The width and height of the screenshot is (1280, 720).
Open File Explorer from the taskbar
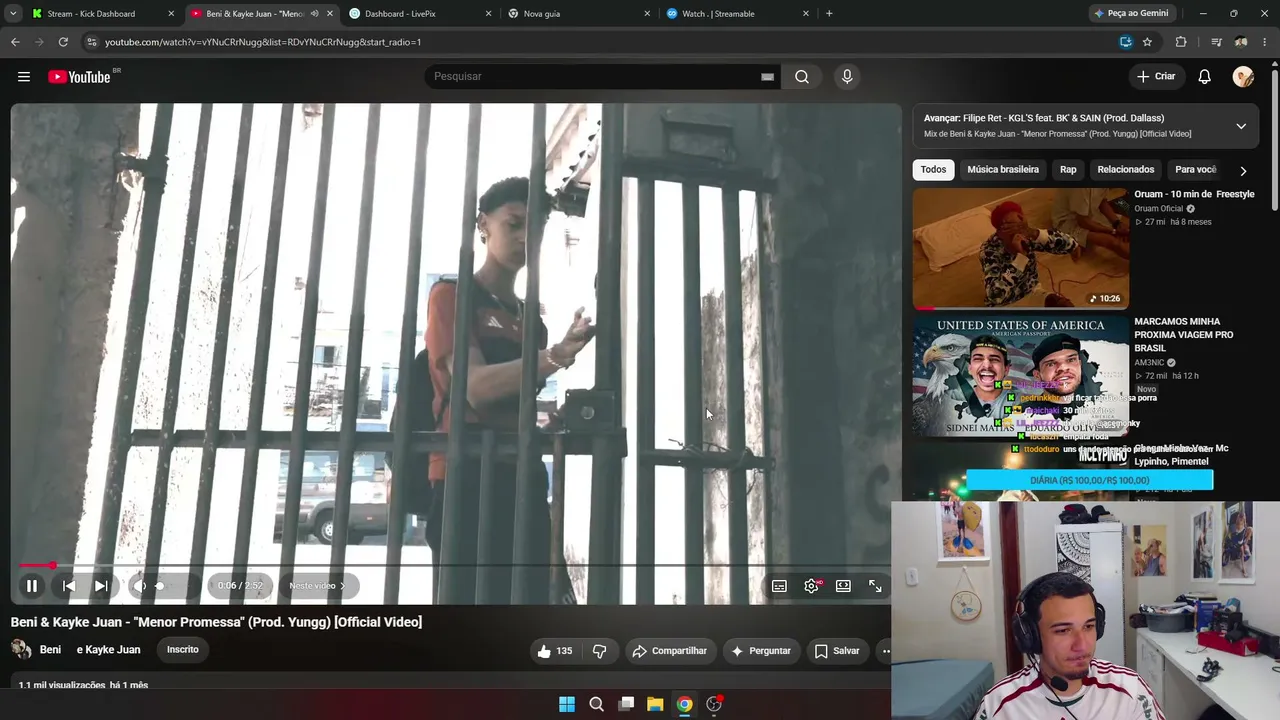pyautogui.click(x=655, y=705)
